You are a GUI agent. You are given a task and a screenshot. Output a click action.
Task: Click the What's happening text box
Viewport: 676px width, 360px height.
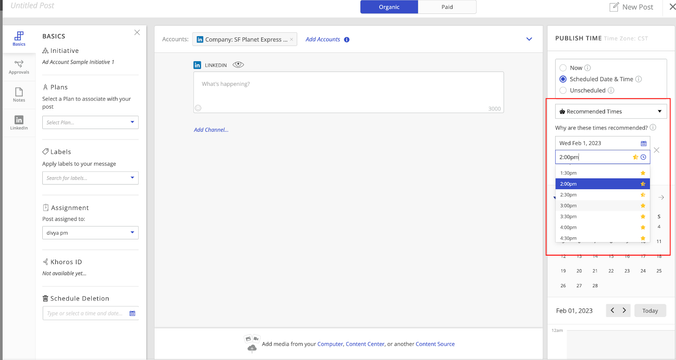348,92
